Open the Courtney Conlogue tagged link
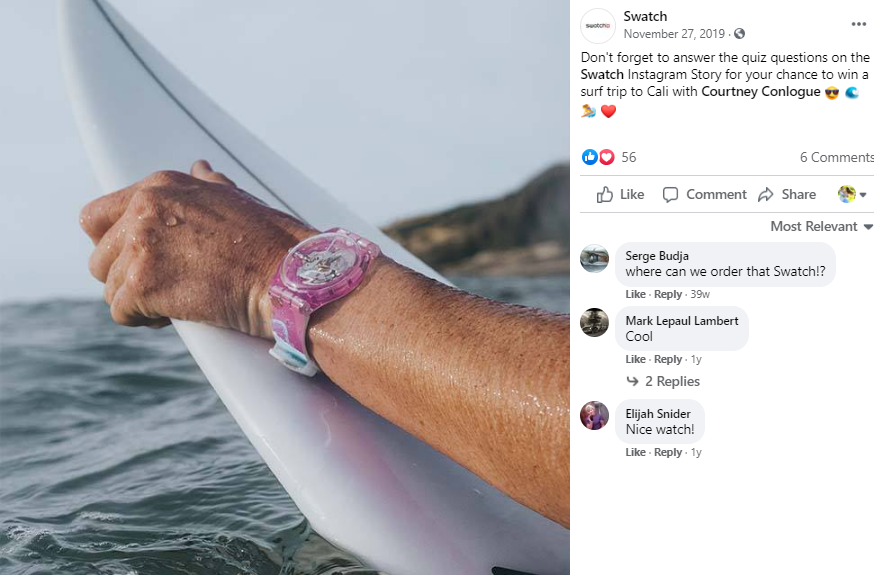The image size is (877, 575). pyautogui.click(x=761, y=92)
